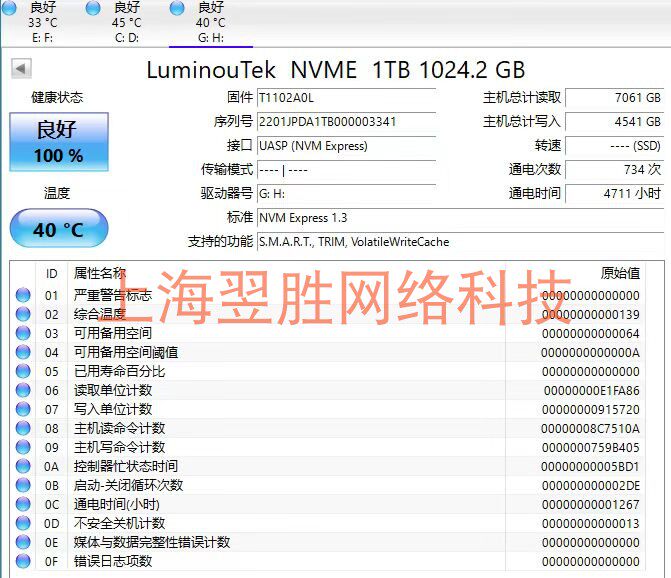Select the 已用寿命百分比 attribute row
Image resolution: width=671 pixels, height=578 pixels.
(x=328, y=371)
